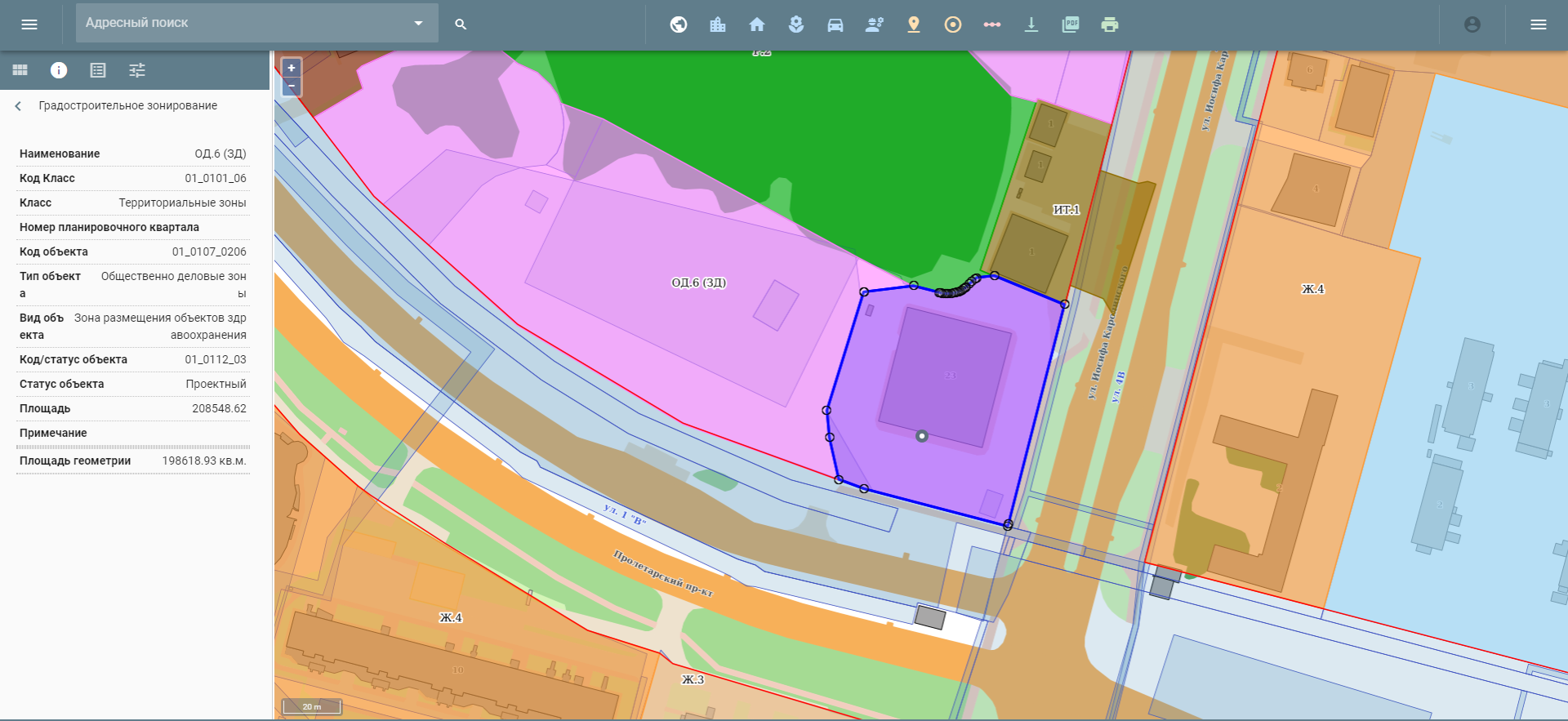The height and width of the screenshot is (721, 1568).
Task: Click the home building icon
Action: pyautogui.click(x=757, y=24)
